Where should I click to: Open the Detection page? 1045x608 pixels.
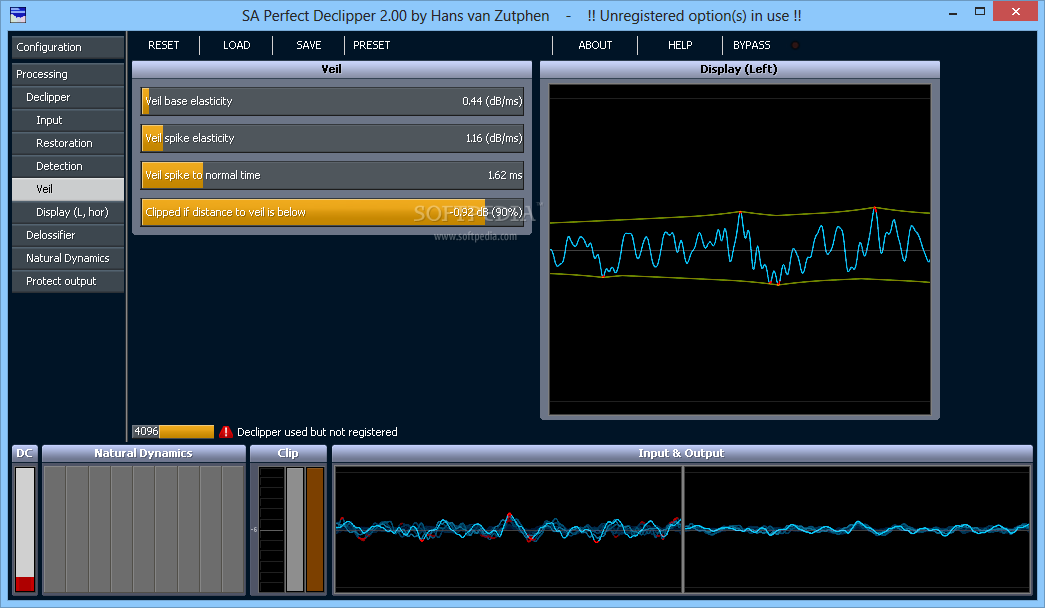[68, 166]
